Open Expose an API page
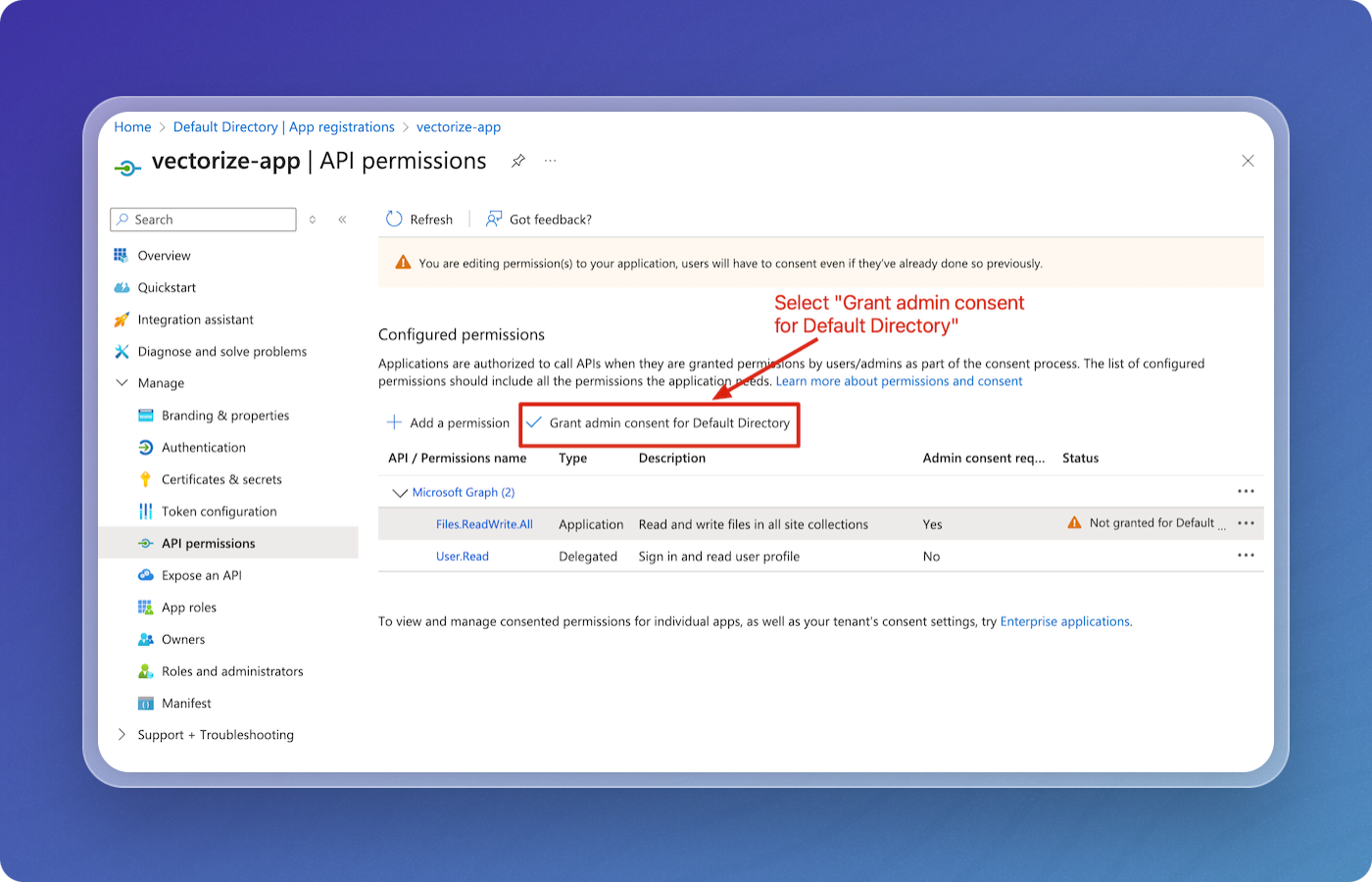Viewport: 1372px width, 882px height. [x=201, y=575]
